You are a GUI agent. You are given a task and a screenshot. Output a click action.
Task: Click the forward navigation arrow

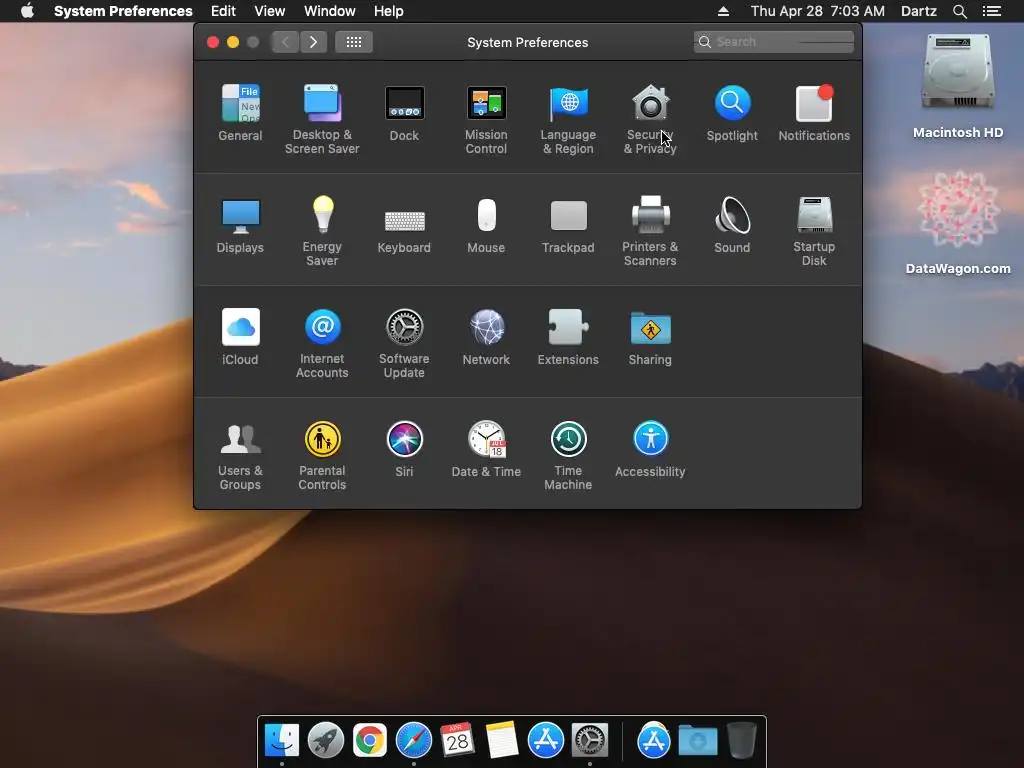[313, 42]
